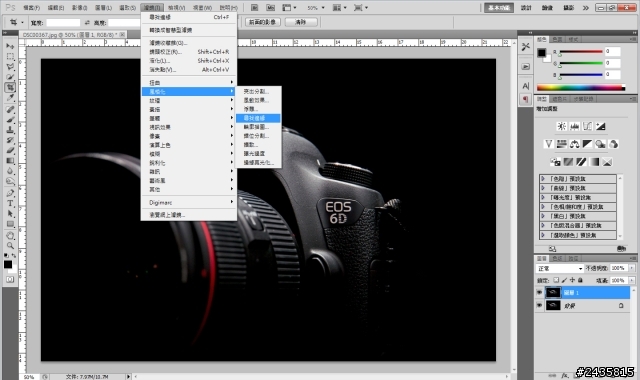Select the Healing Brush tool
The height and width of the screenshot is (380, 640).
(x=10, y=109)
